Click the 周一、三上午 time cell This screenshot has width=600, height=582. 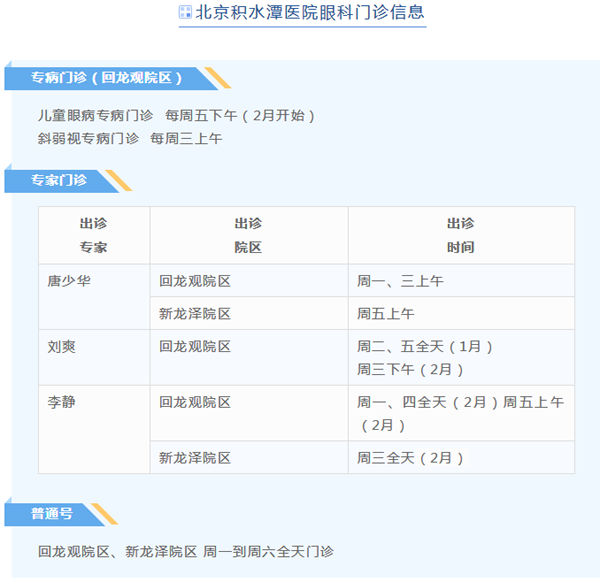[x=400, y=281]
